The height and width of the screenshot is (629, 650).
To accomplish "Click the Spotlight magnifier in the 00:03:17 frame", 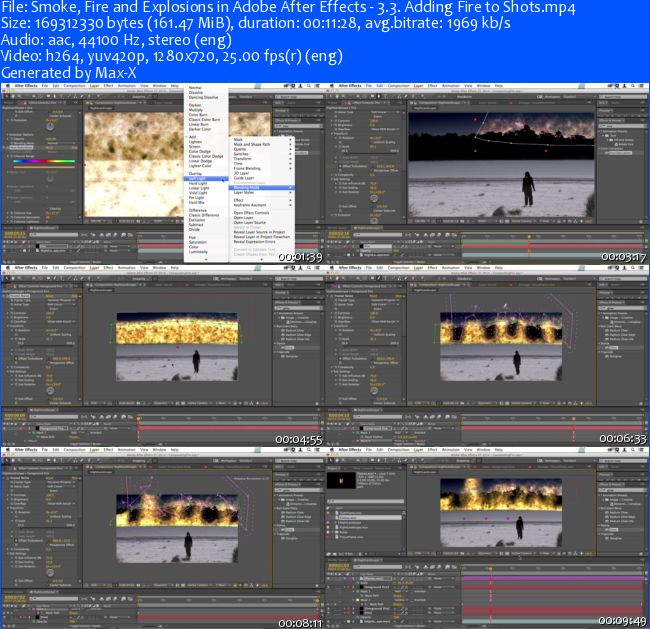I will (x=633, y=86).
